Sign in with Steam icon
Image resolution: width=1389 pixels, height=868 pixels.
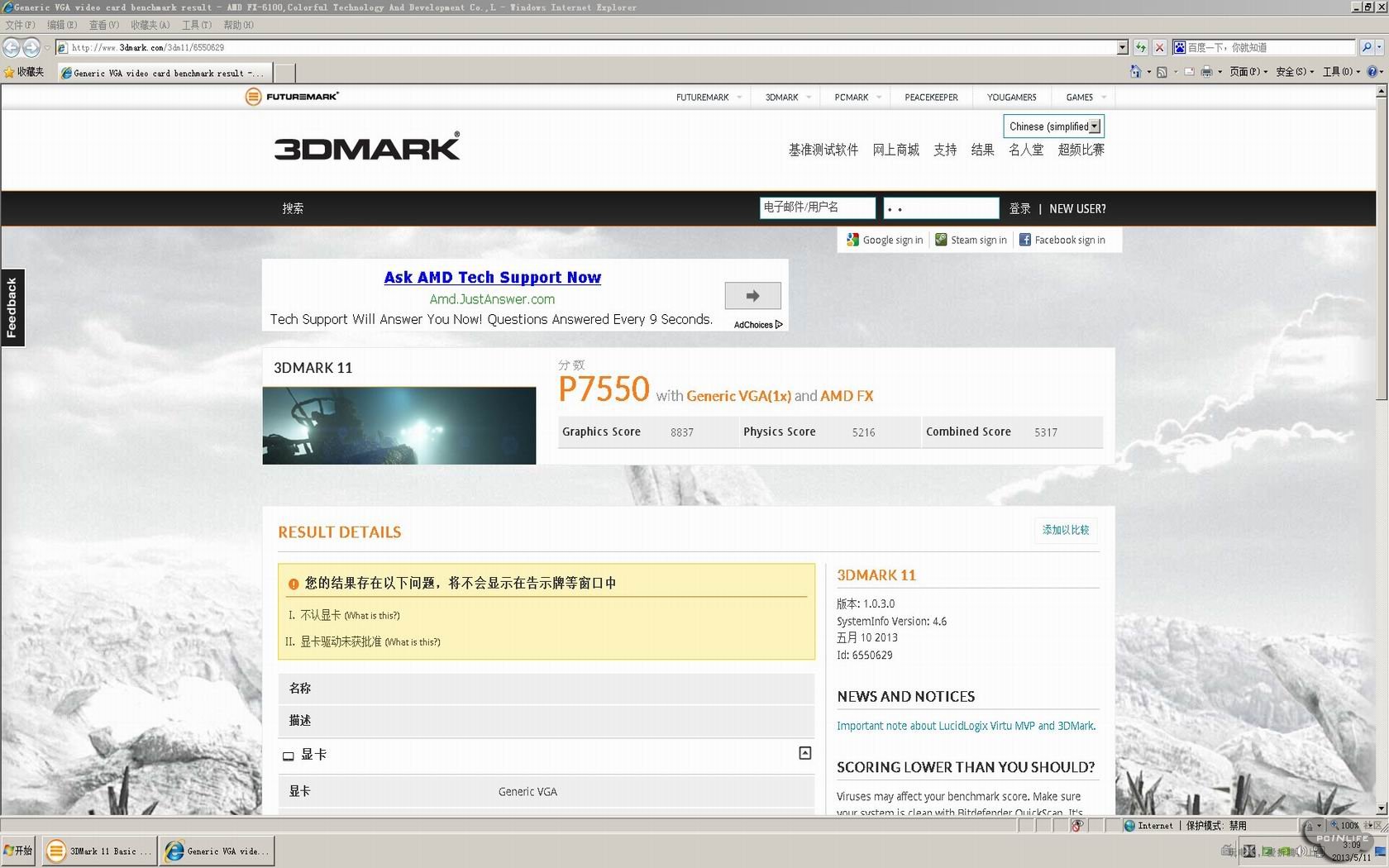(x=941, y=240)
